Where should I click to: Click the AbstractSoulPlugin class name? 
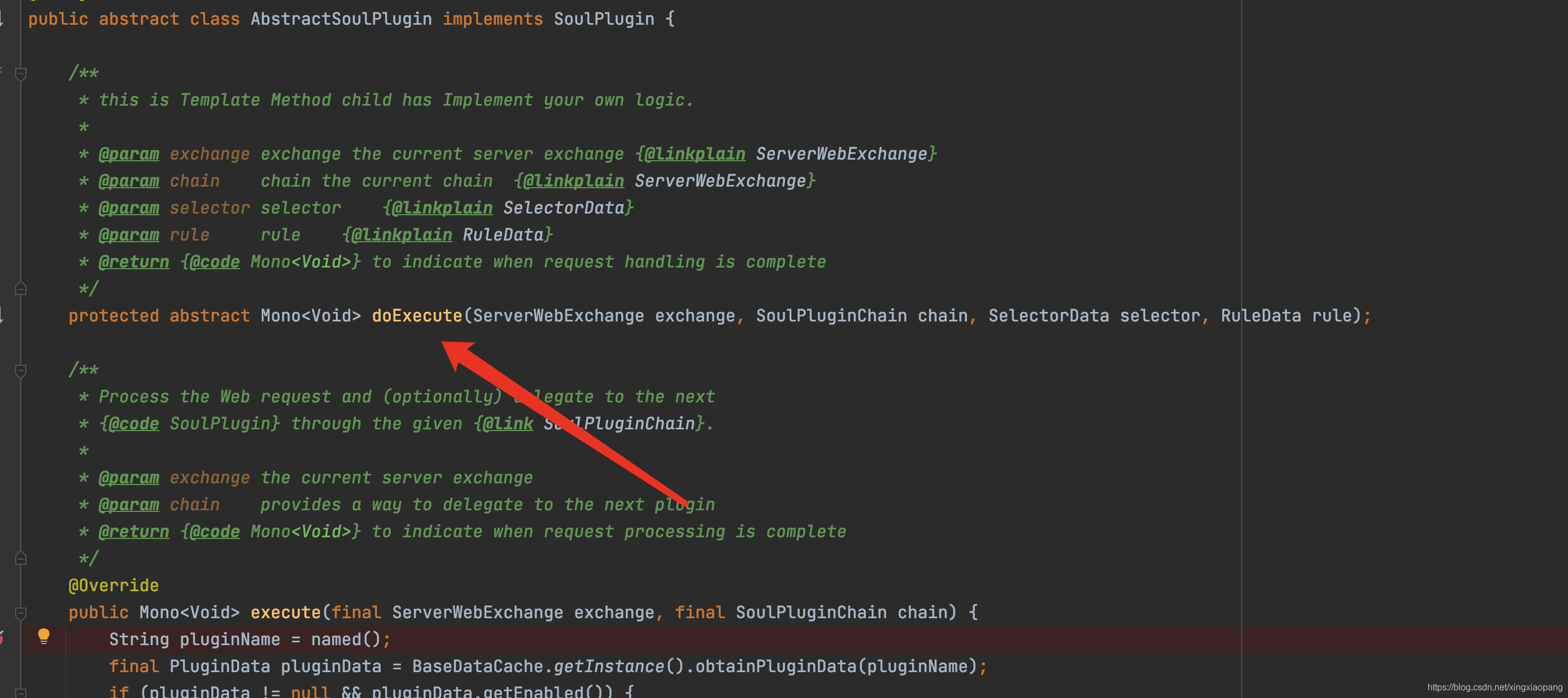pos(341,19)
